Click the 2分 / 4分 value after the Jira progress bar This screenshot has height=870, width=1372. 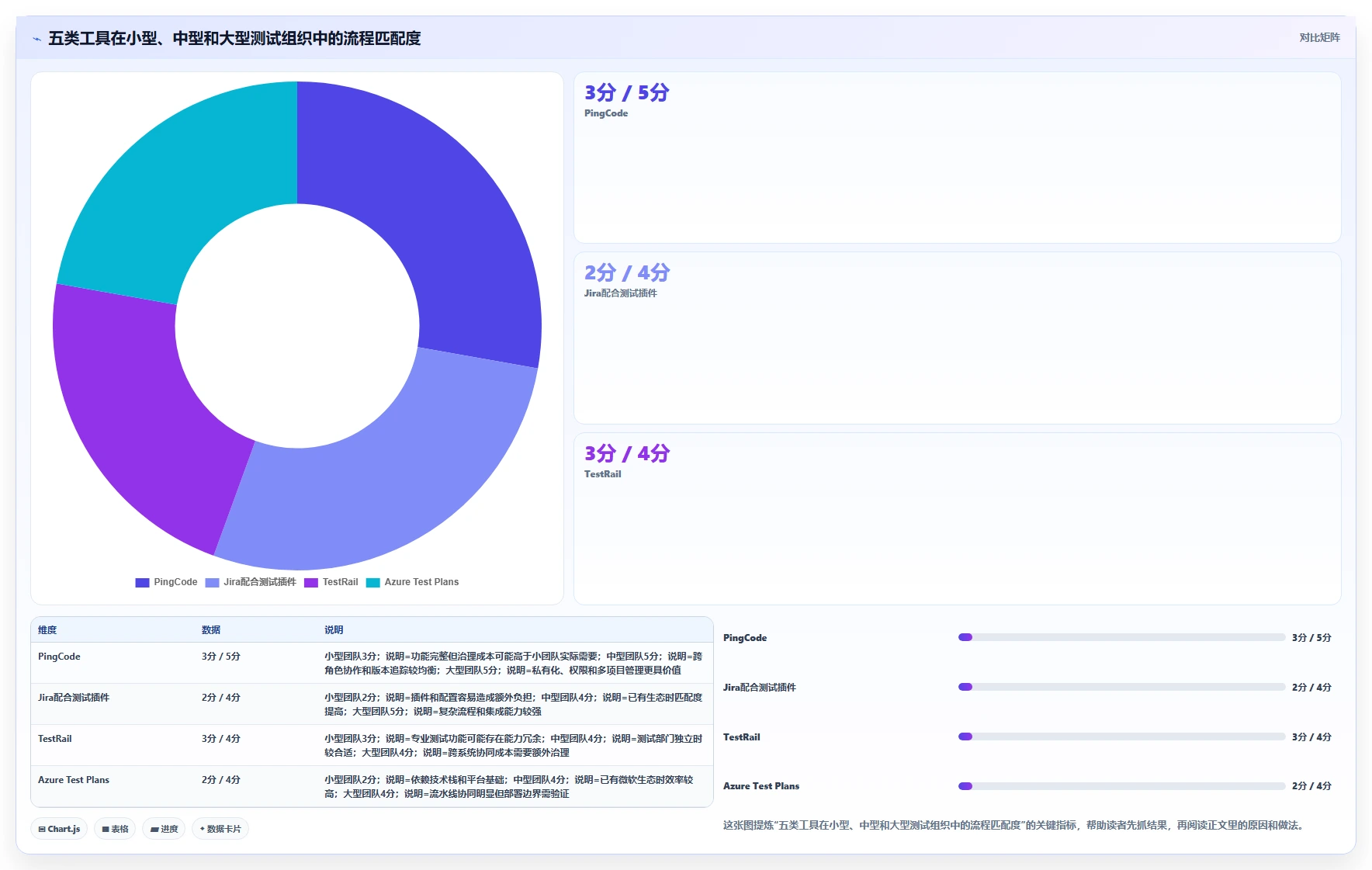pos(1311,688)
